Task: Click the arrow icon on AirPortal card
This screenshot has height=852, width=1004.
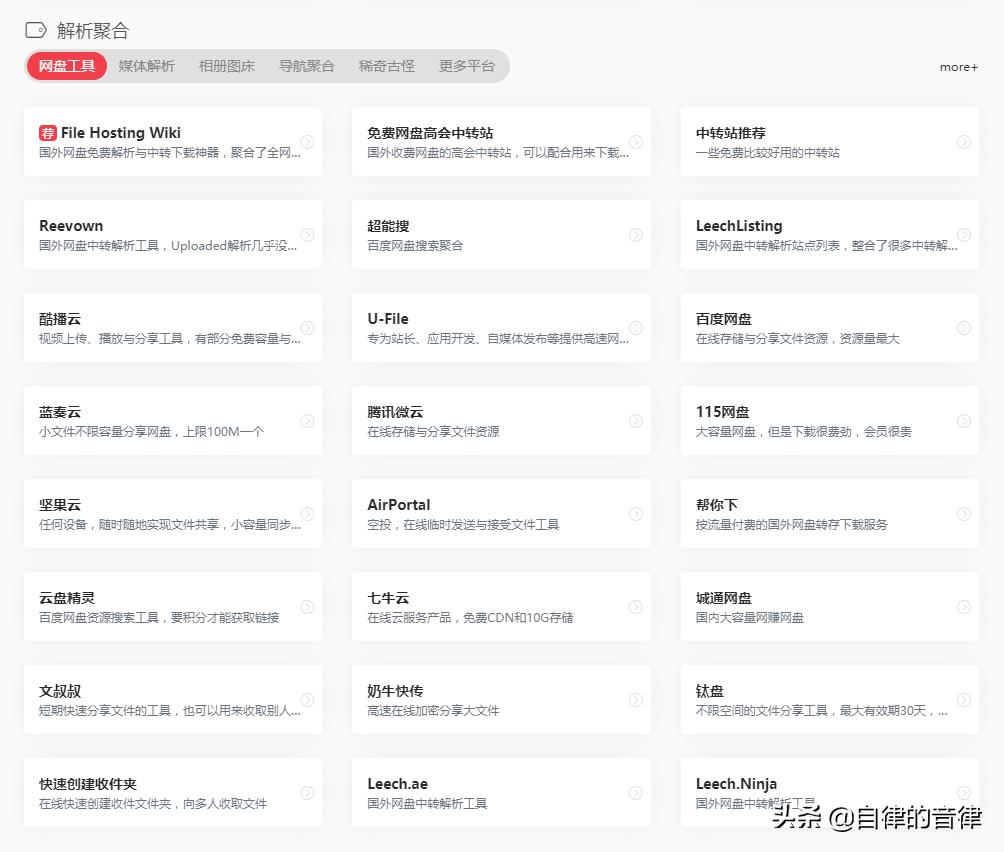Action: click(636, 513)
